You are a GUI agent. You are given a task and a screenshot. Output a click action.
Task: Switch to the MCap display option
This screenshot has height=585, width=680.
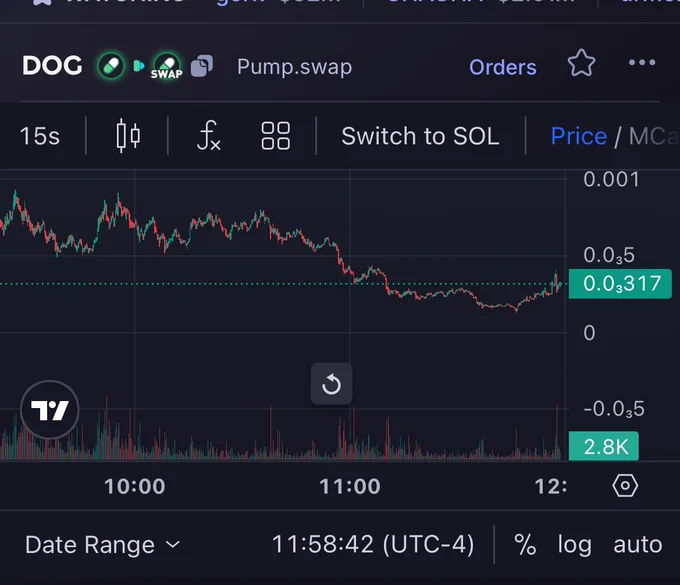654,136
